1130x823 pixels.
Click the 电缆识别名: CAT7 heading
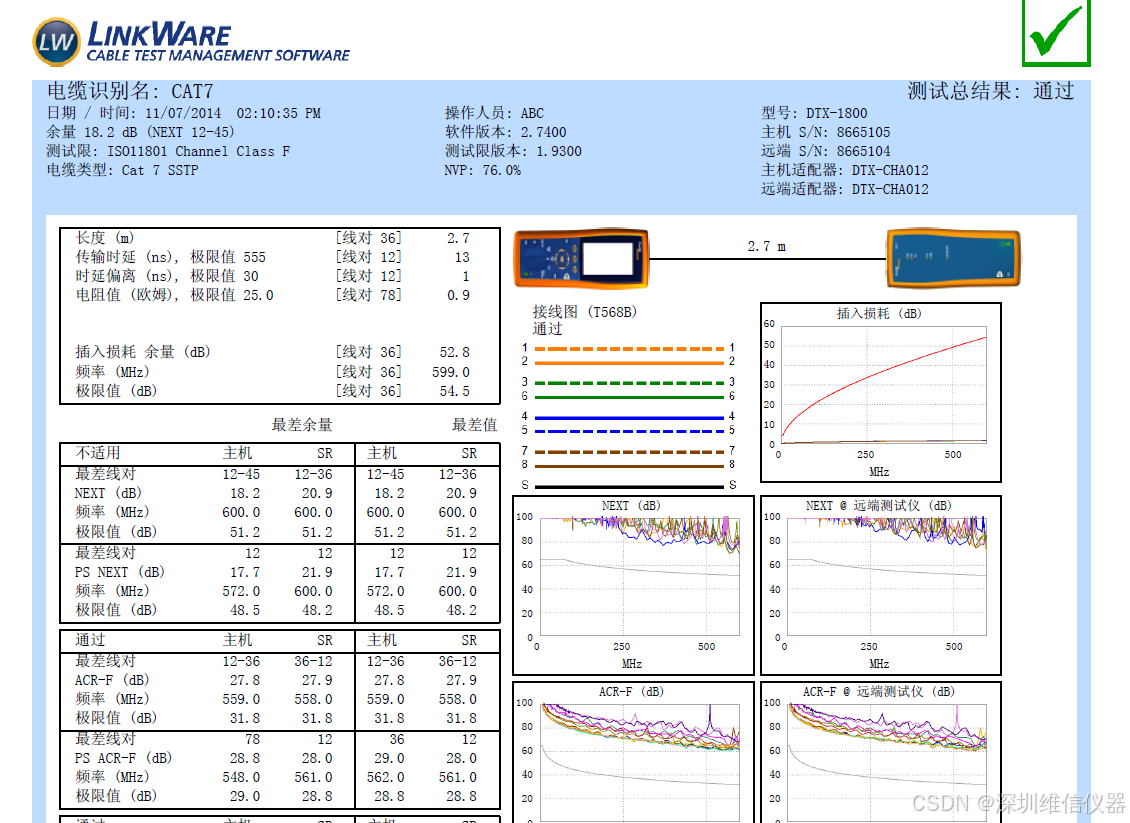click(130, 92)
